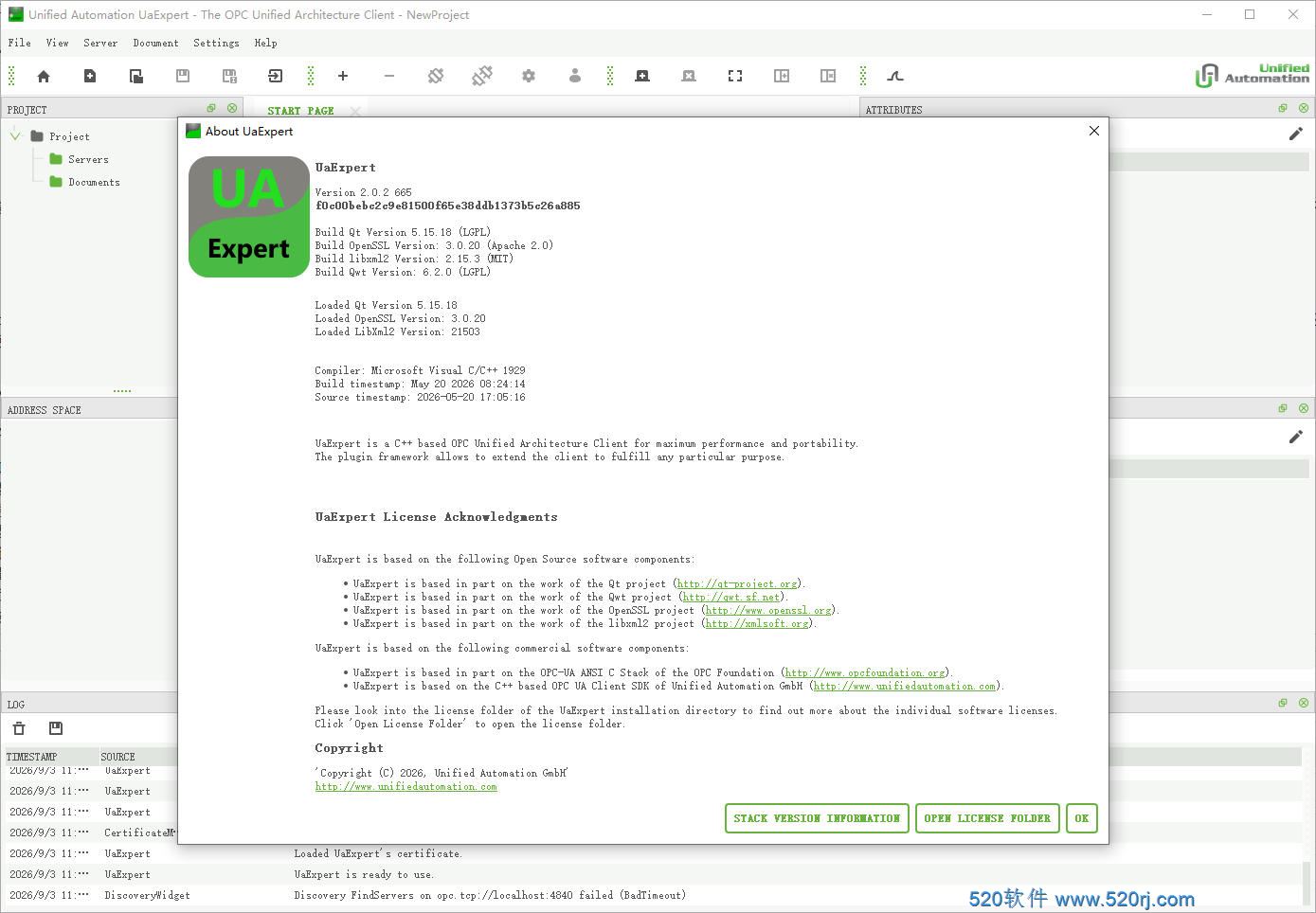Close the About UaExpert dialog
1316x913 pixels.
1094,131
